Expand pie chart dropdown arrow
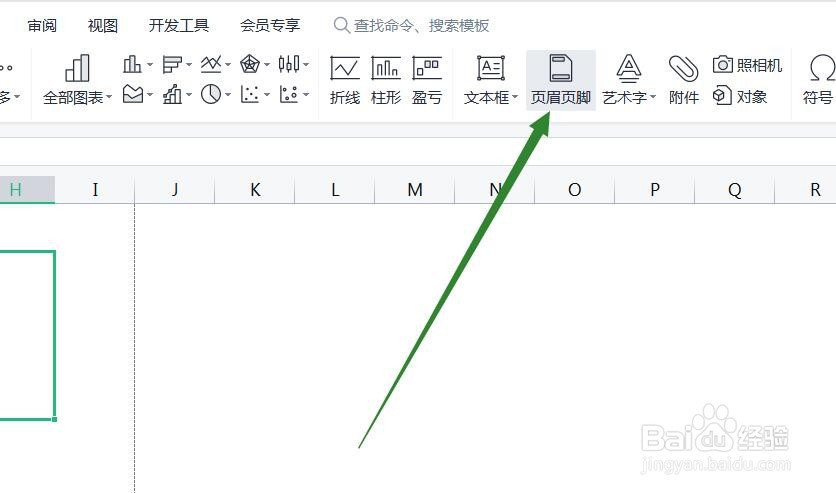This screenshot has width=836, height=493. pyautogui.click(x=228, y=95)
